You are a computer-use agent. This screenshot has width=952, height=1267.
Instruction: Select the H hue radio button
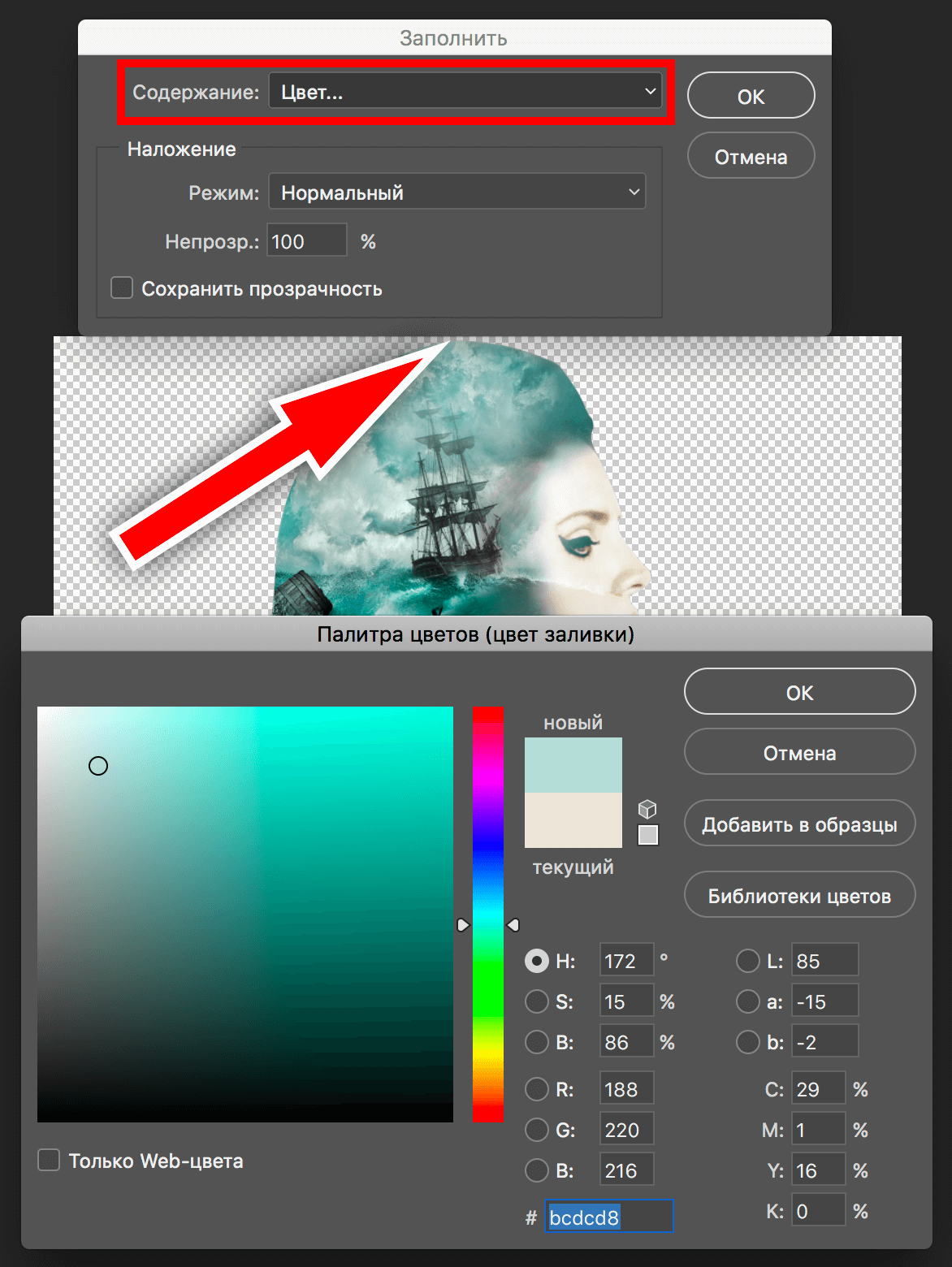pyautogui.click(x=537, y=961)
